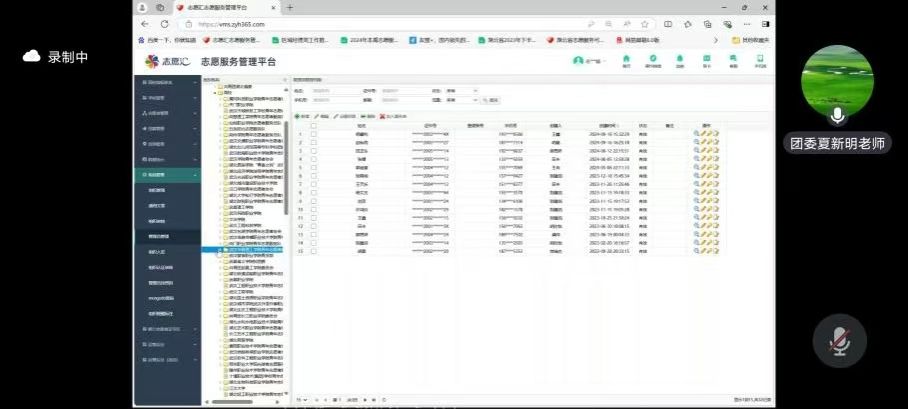The image size is (908, 409).
Task: Click the muted microphone icon at bottom right
Action: [838, 344]
